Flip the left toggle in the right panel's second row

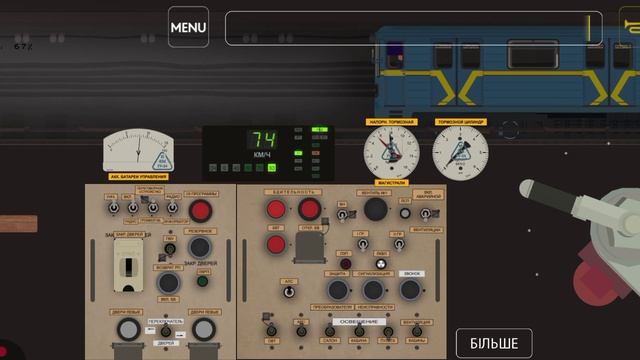pos(362,244)
